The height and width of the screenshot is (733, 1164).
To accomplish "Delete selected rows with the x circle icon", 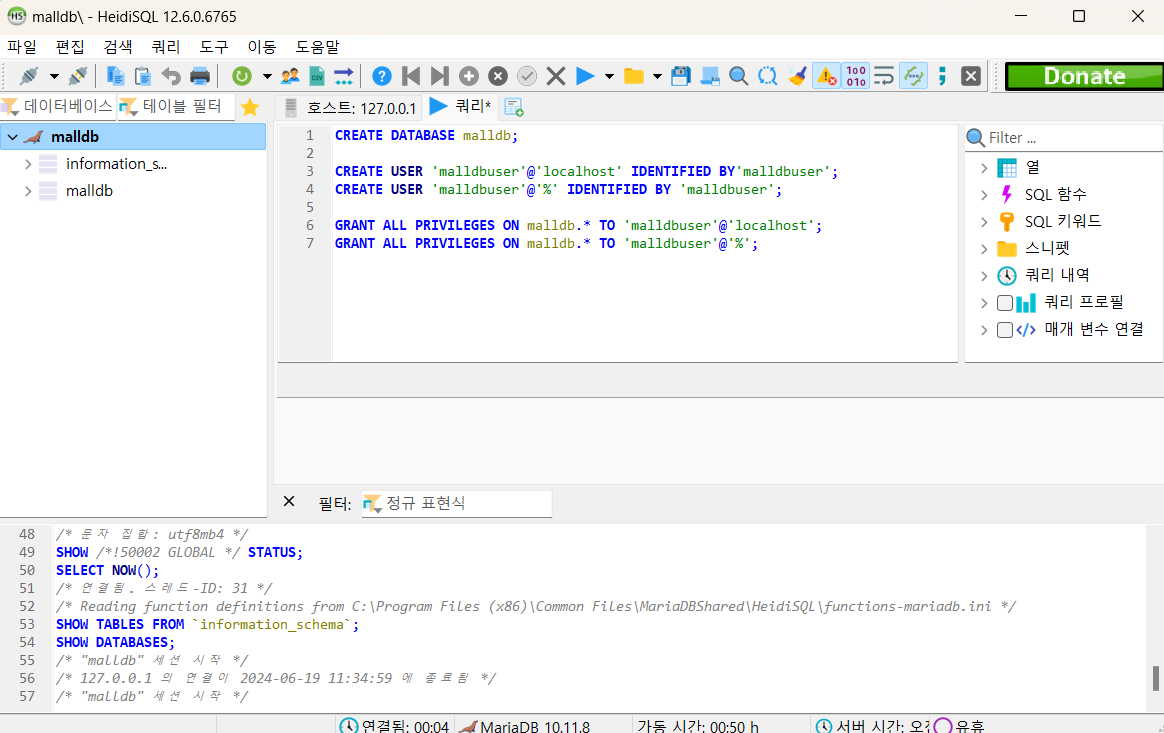I will point(498,76).
